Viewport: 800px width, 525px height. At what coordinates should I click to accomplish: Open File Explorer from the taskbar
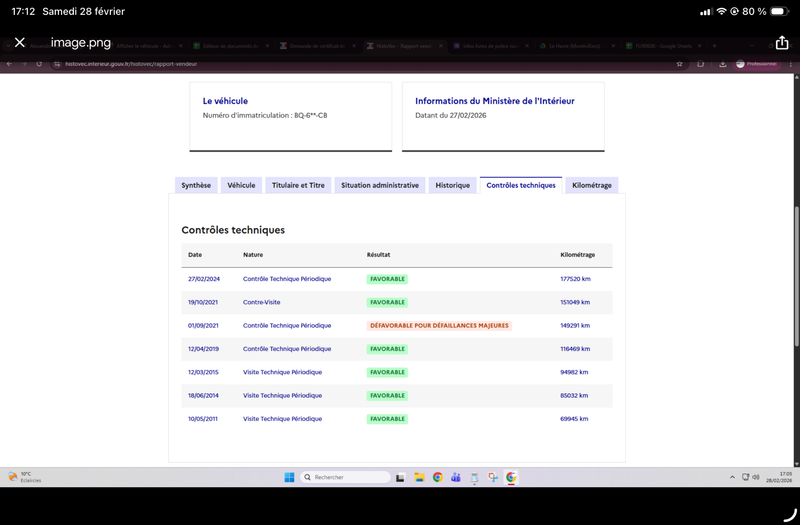tap(420, 477)
